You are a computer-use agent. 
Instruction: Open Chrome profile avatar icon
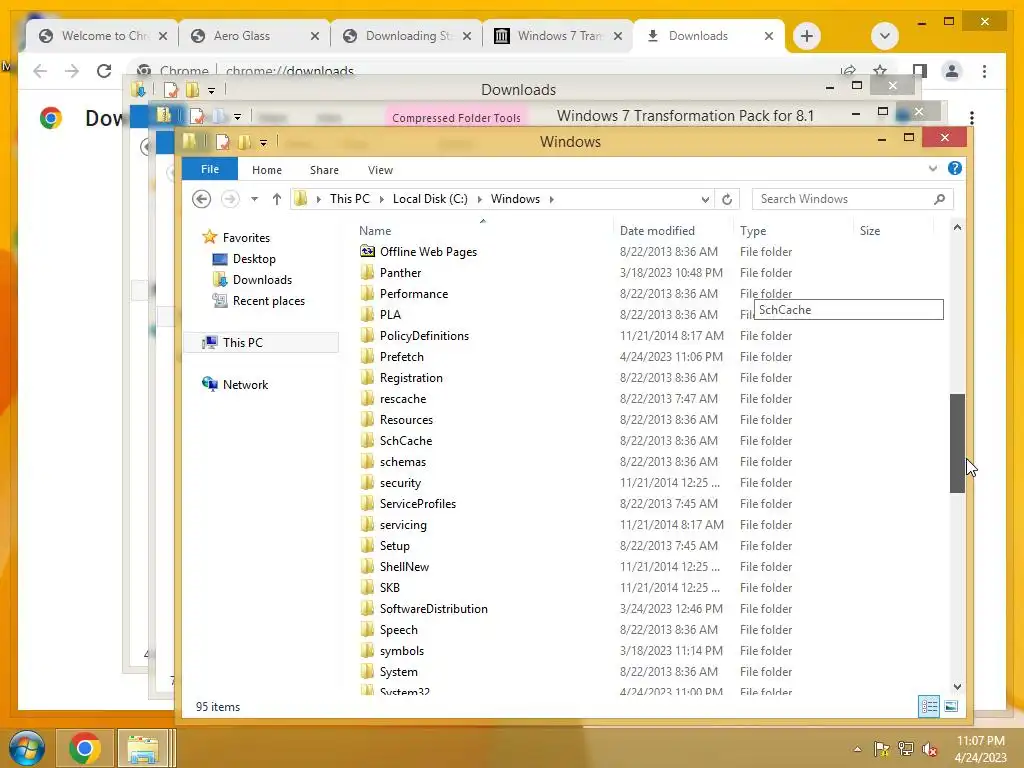952,71
